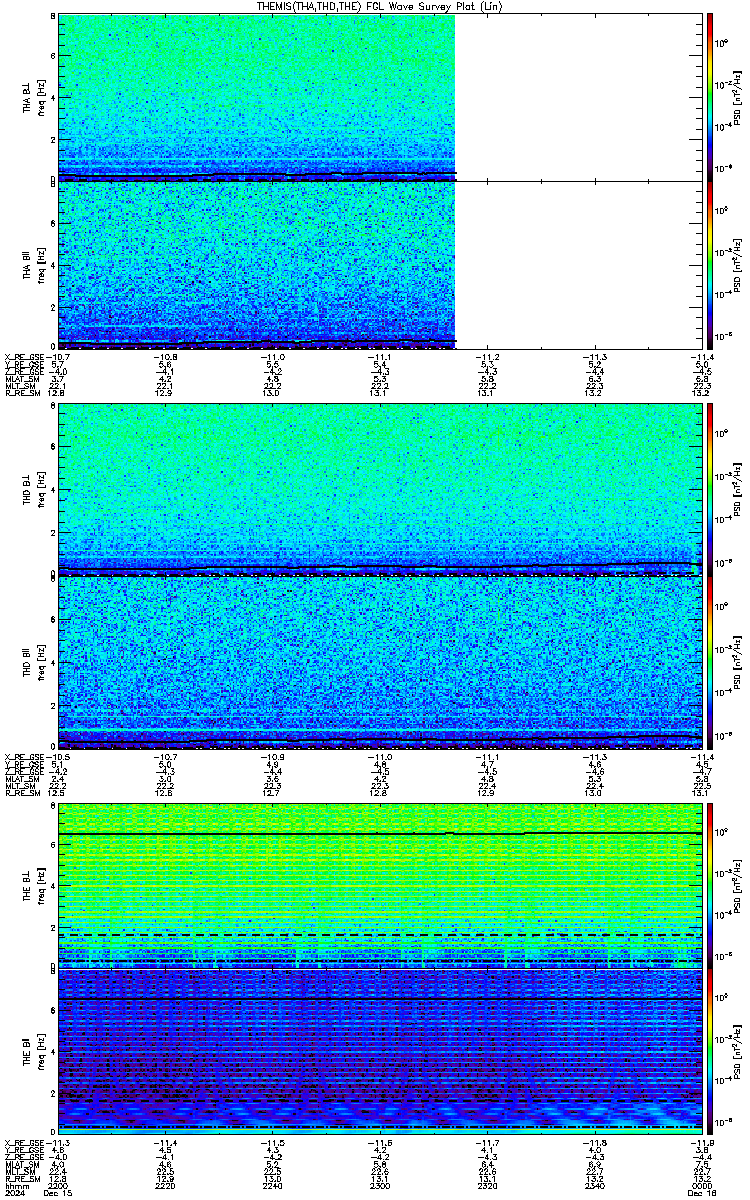The image size is (750, 1200).
Task: Click the X_RE_GSE value -10.7 under THA
Action: point(58,357)
